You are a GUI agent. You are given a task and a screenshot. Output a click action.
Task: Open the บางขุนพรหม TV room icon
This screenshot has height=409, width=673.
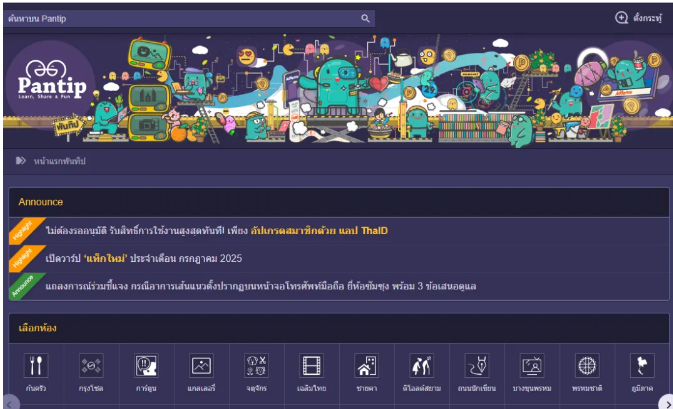(531, 368)
